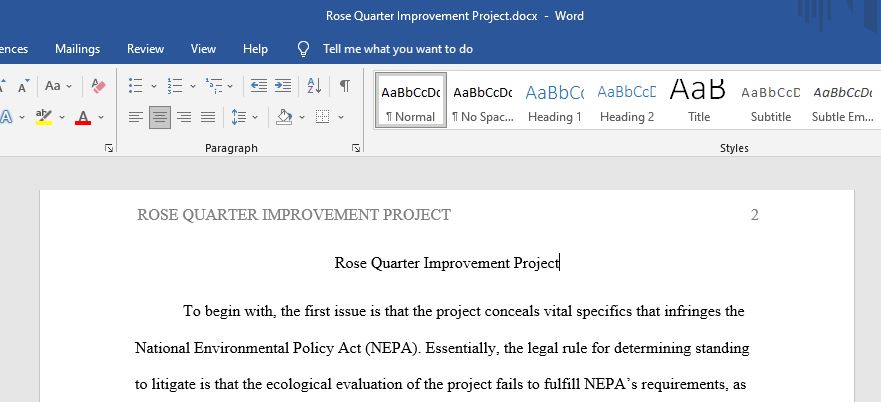Open the Borders dropdown arrow
The image size is (881, 402).
(x=340, y=118)
